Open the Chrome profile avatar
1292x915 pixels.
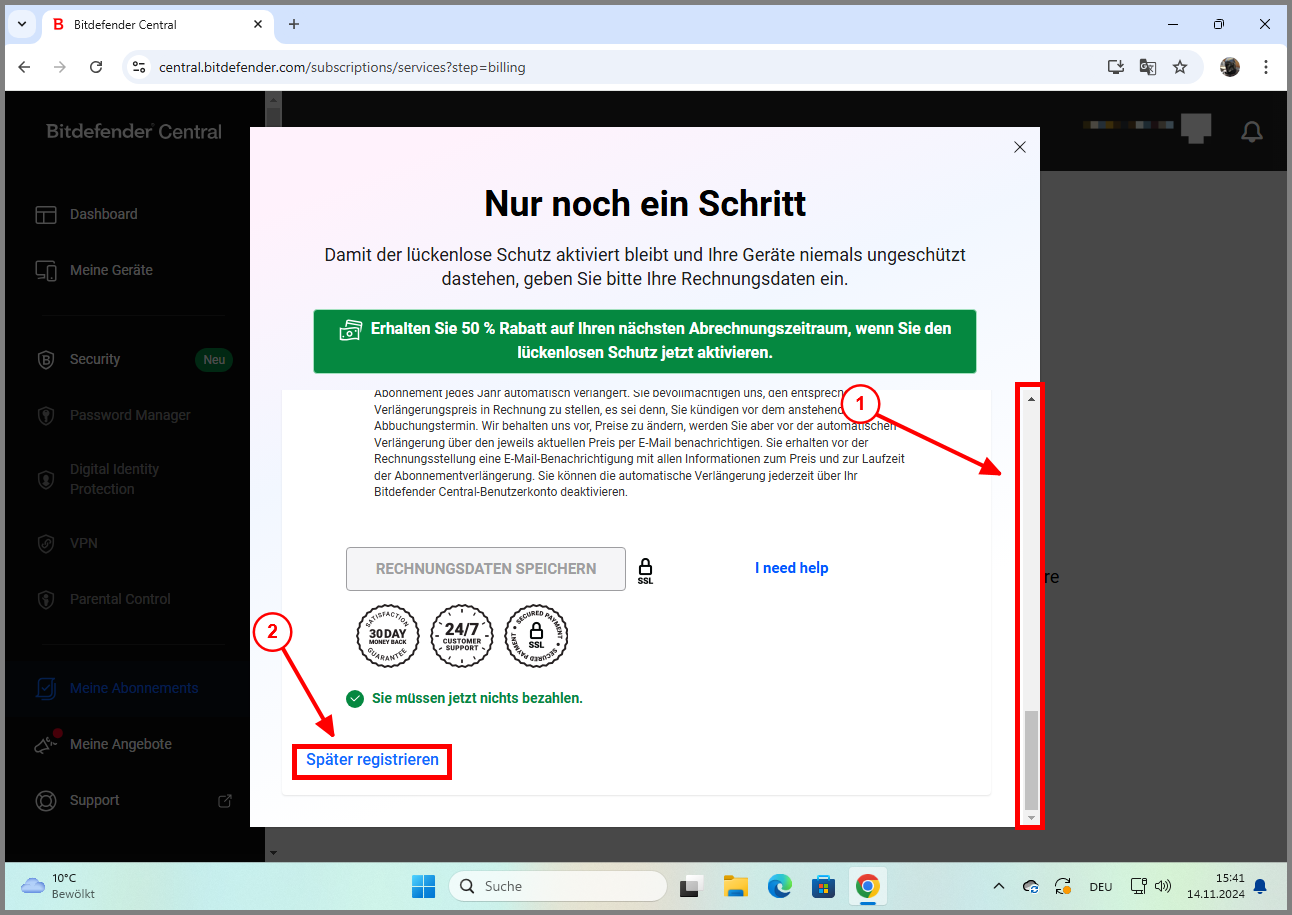pos(1230,67)
